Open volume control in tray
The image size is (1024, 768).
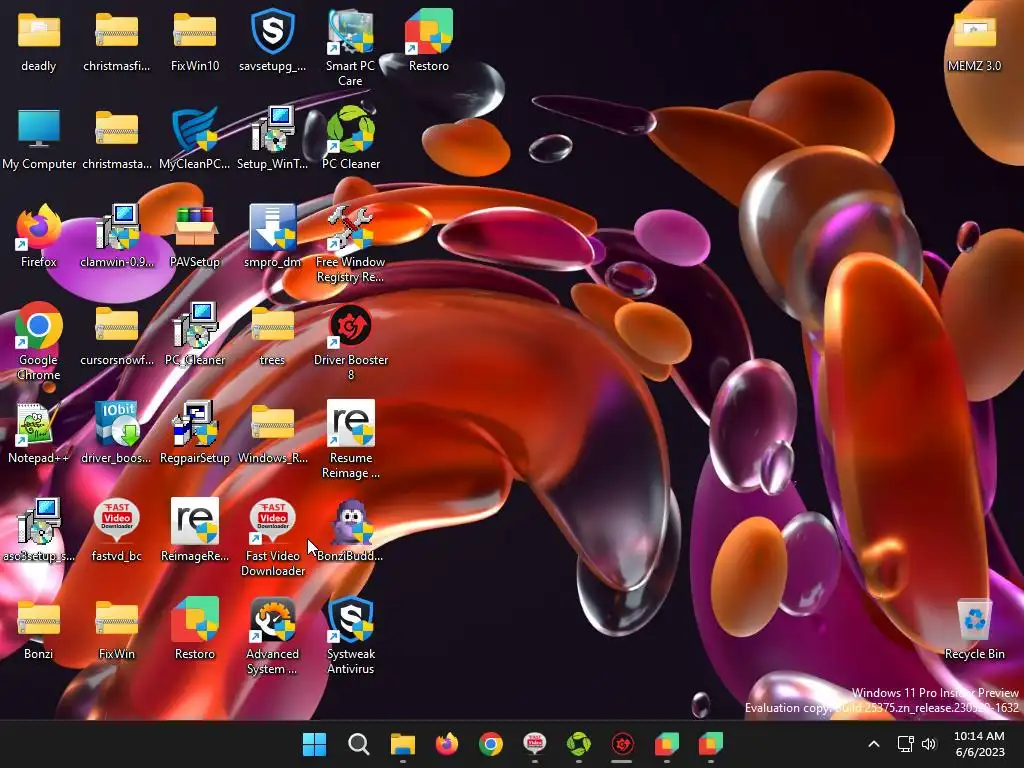pos(929,743)
